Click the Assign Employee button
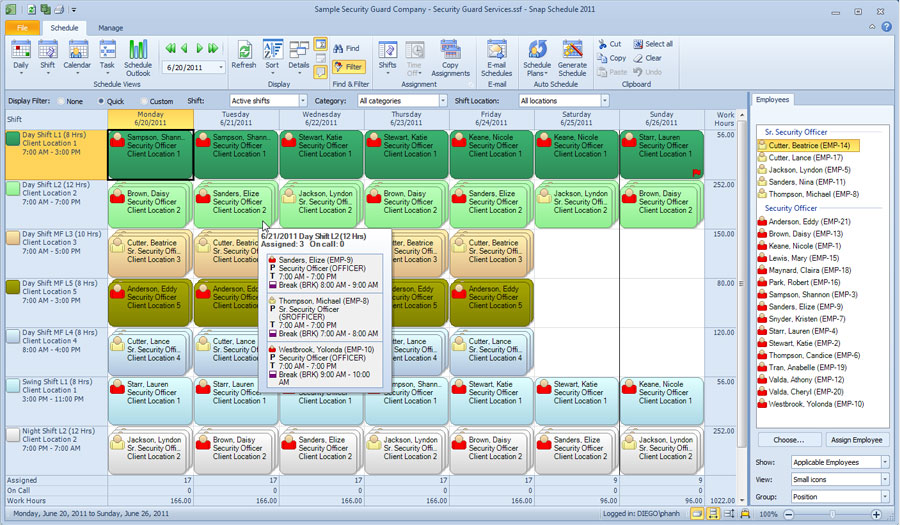The image size is (900, 525). coord(856,440)
